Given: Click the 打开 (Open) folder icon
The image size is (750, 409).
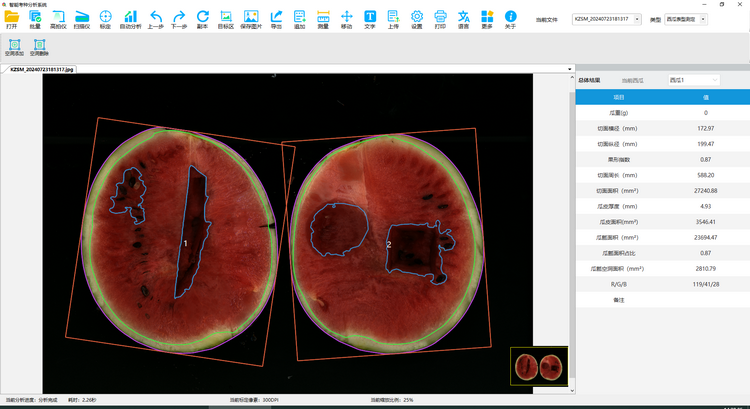Looking at the screenshot, I should pos(12,19).
